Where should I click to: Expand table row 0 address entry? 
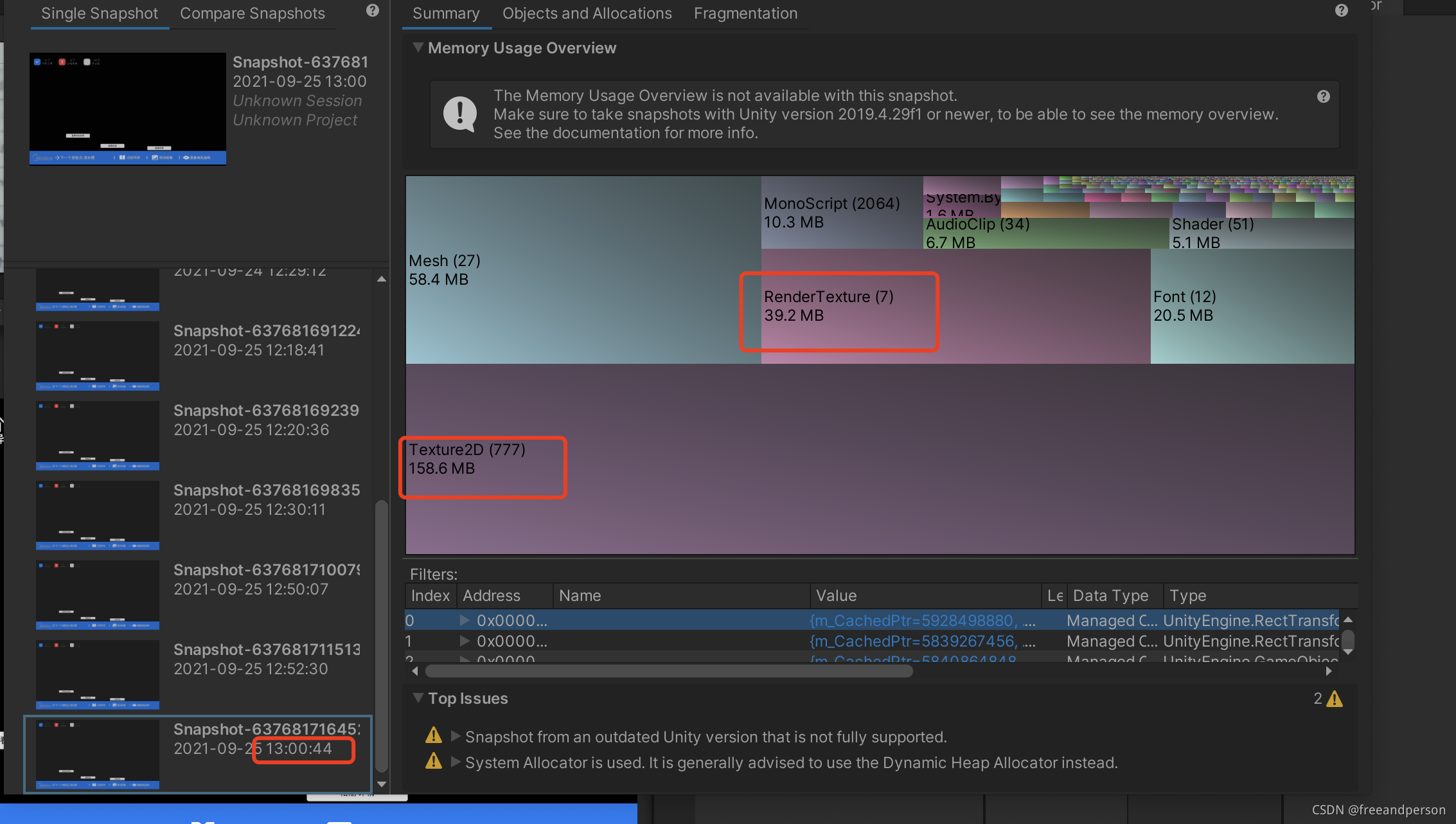pos(465,620)
